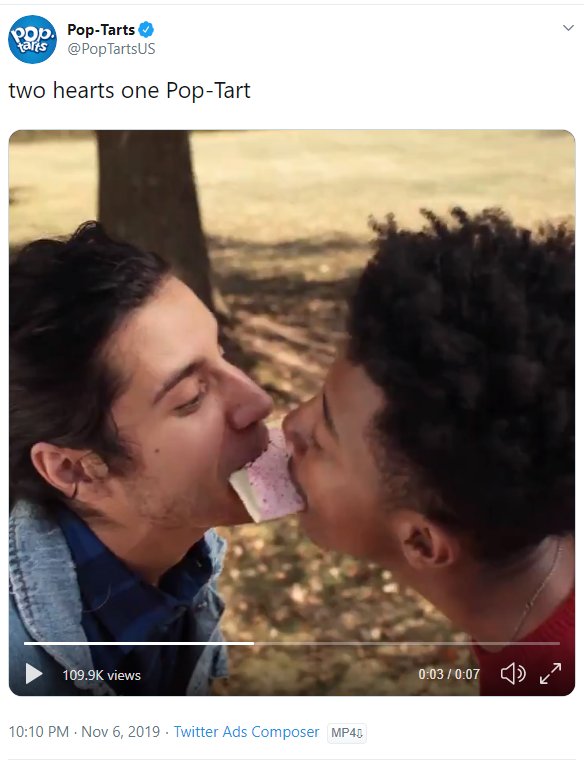
Task: Mute the video with the speaker icon
Action: tap(513, 674)
